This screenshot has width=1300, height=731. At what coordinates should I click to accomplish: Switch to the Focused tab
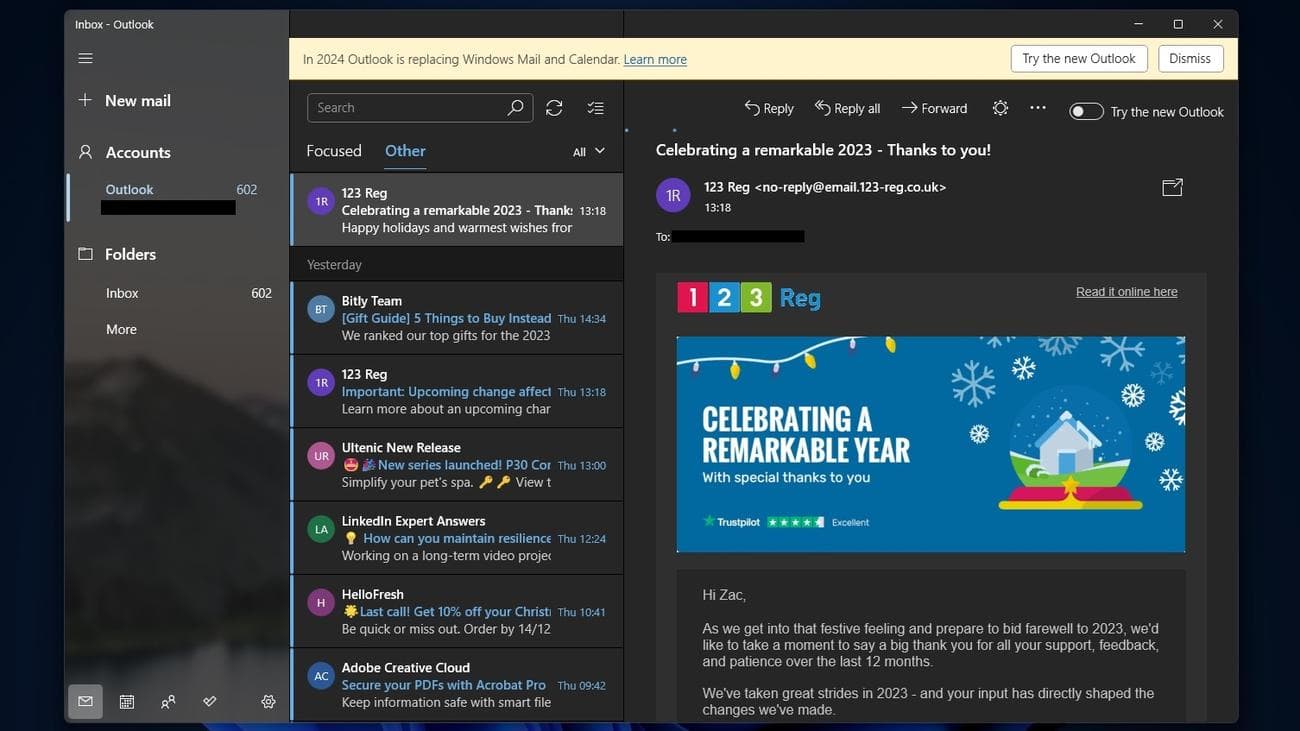333,150
